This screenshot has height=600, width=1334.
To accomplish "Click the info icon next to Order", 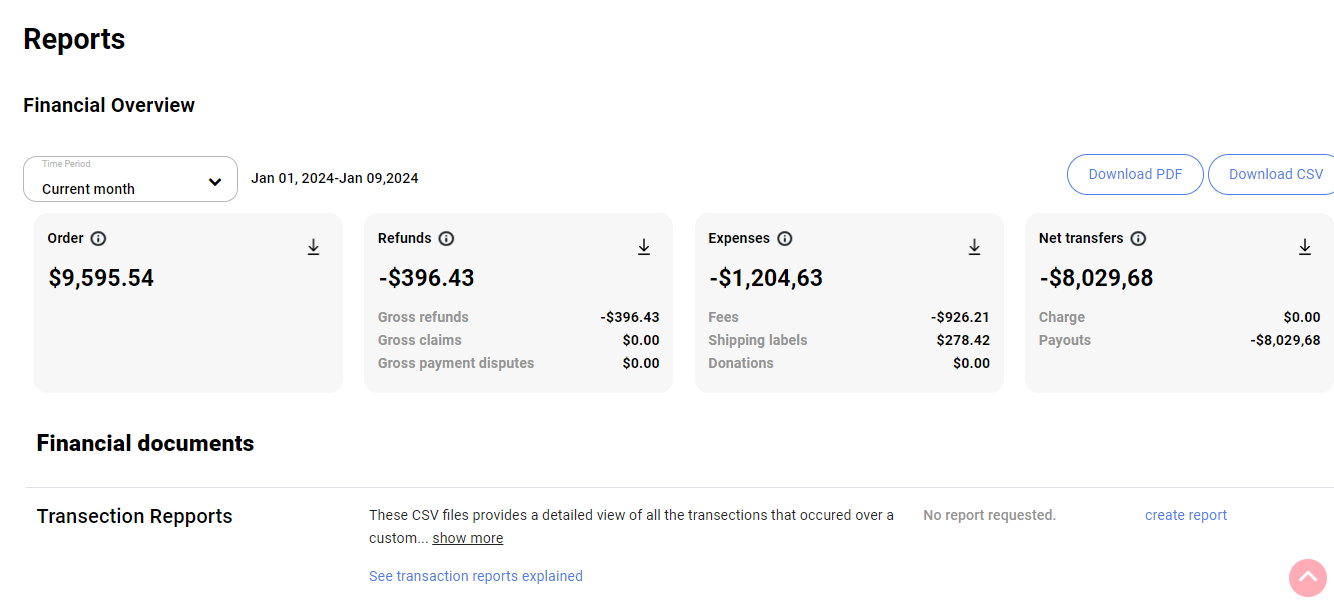I will tap(98, 239).
